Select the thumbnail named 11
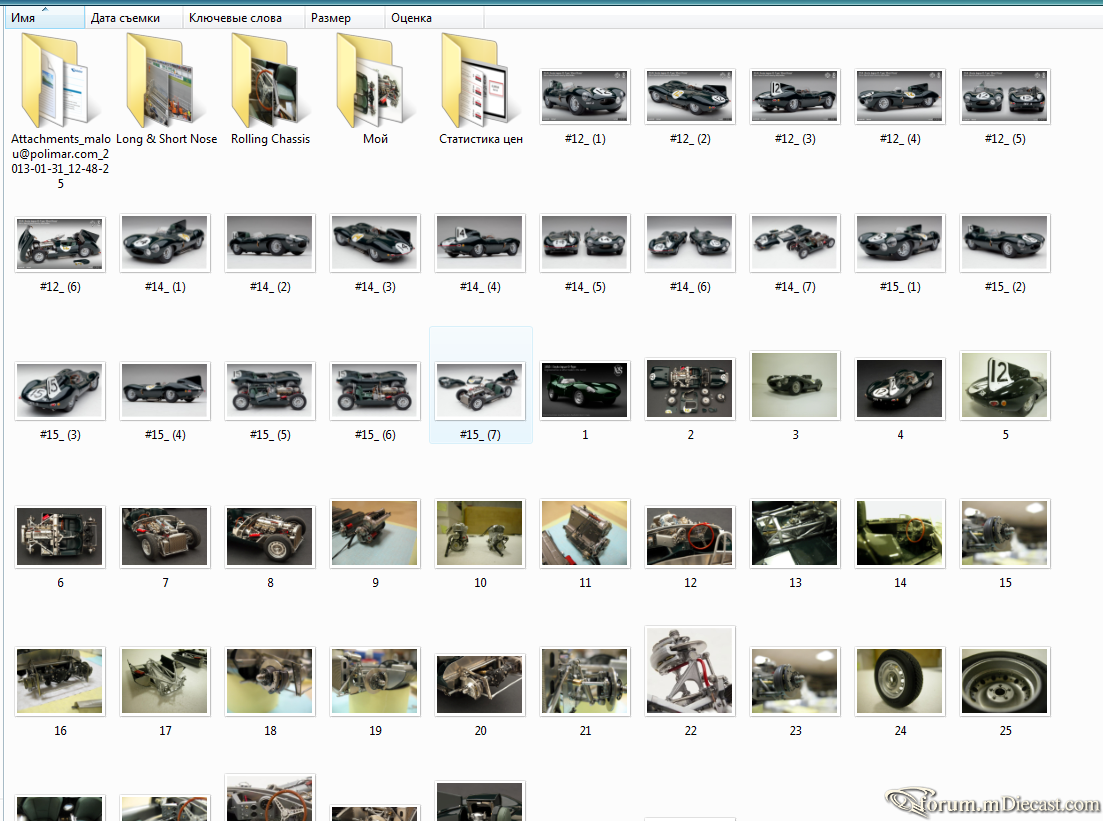 [x=585, y=533]
